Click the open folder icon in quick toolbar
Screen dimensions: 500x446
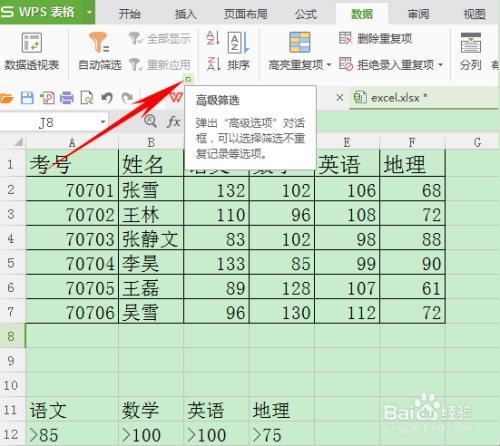[x=7, y=98]
